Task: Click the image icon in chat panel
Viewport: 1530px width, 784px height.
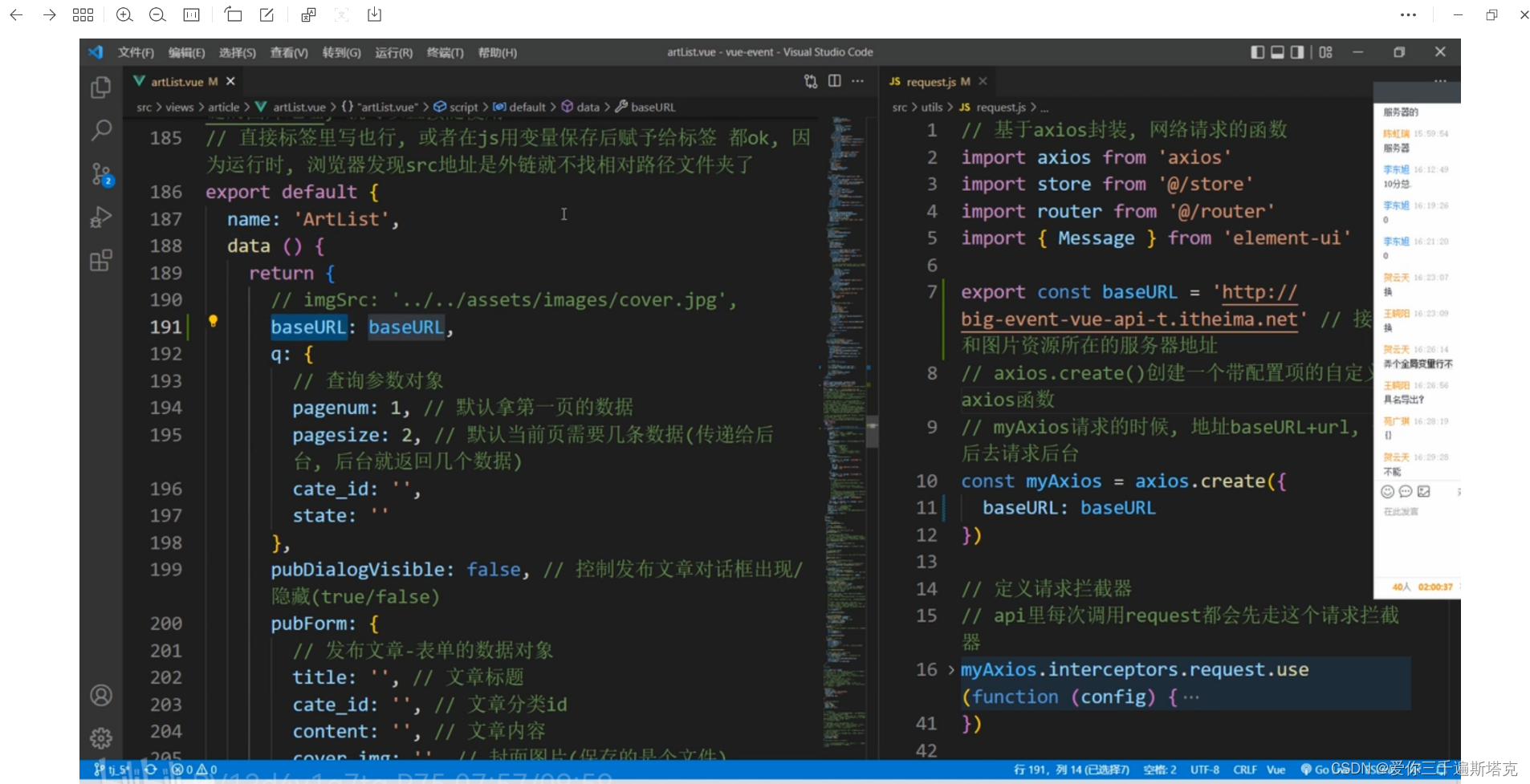Action: [1424, 491]
